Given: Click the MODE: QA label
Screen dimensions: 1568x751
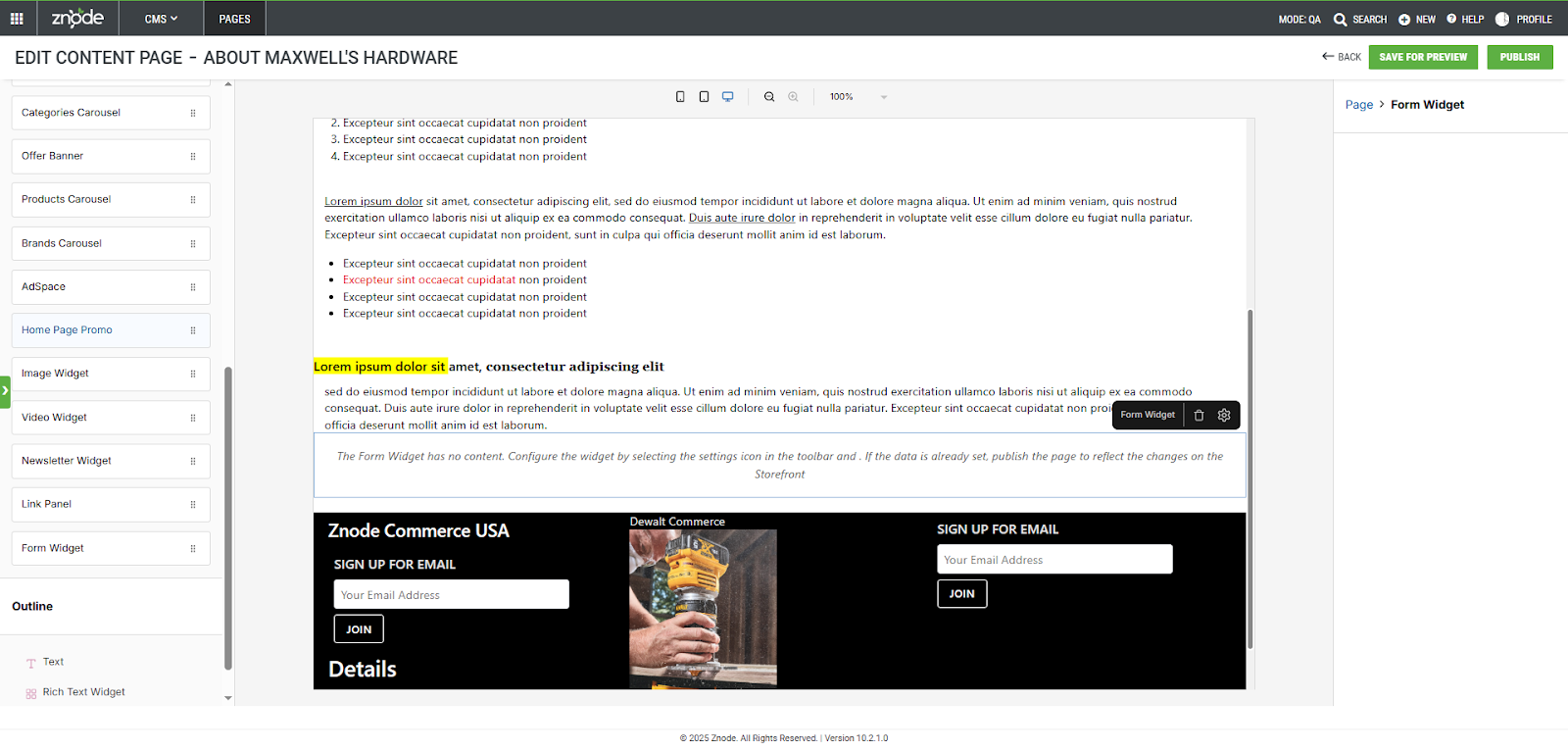Looking at the screenshot, I should point(1299,20).
